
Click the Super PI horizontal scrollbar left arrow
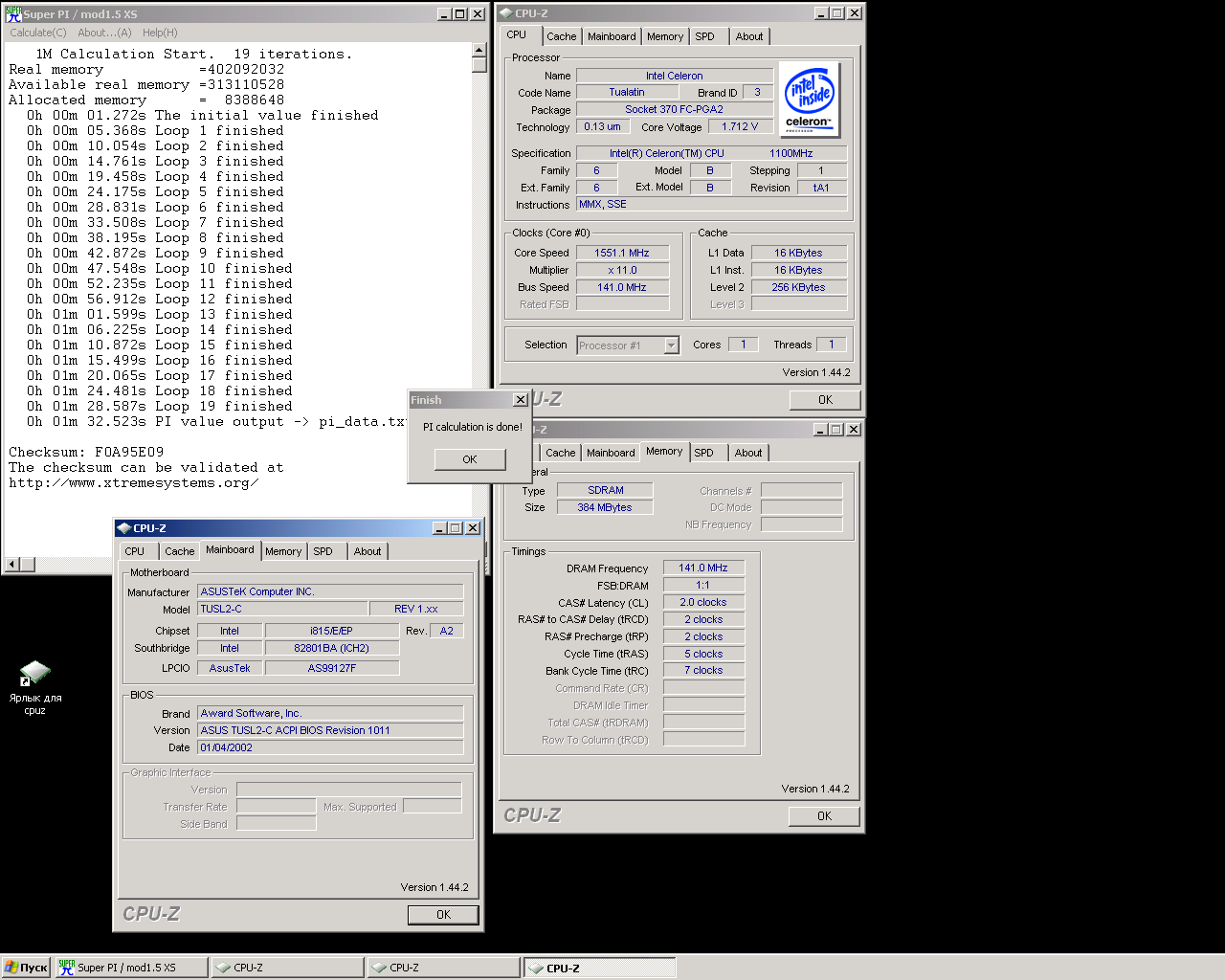[x=12, y=565]
